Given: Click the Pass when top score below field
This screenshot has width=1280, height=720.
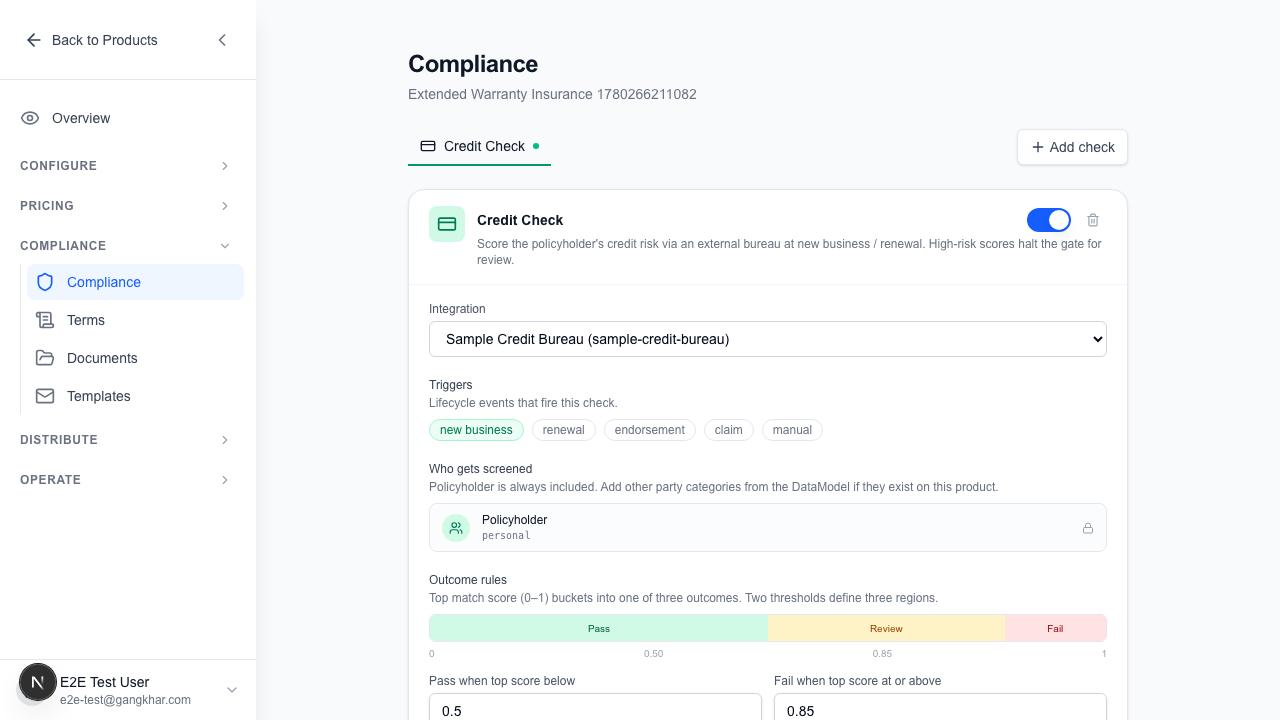Looking at the screenshot, I should point(595,706).
